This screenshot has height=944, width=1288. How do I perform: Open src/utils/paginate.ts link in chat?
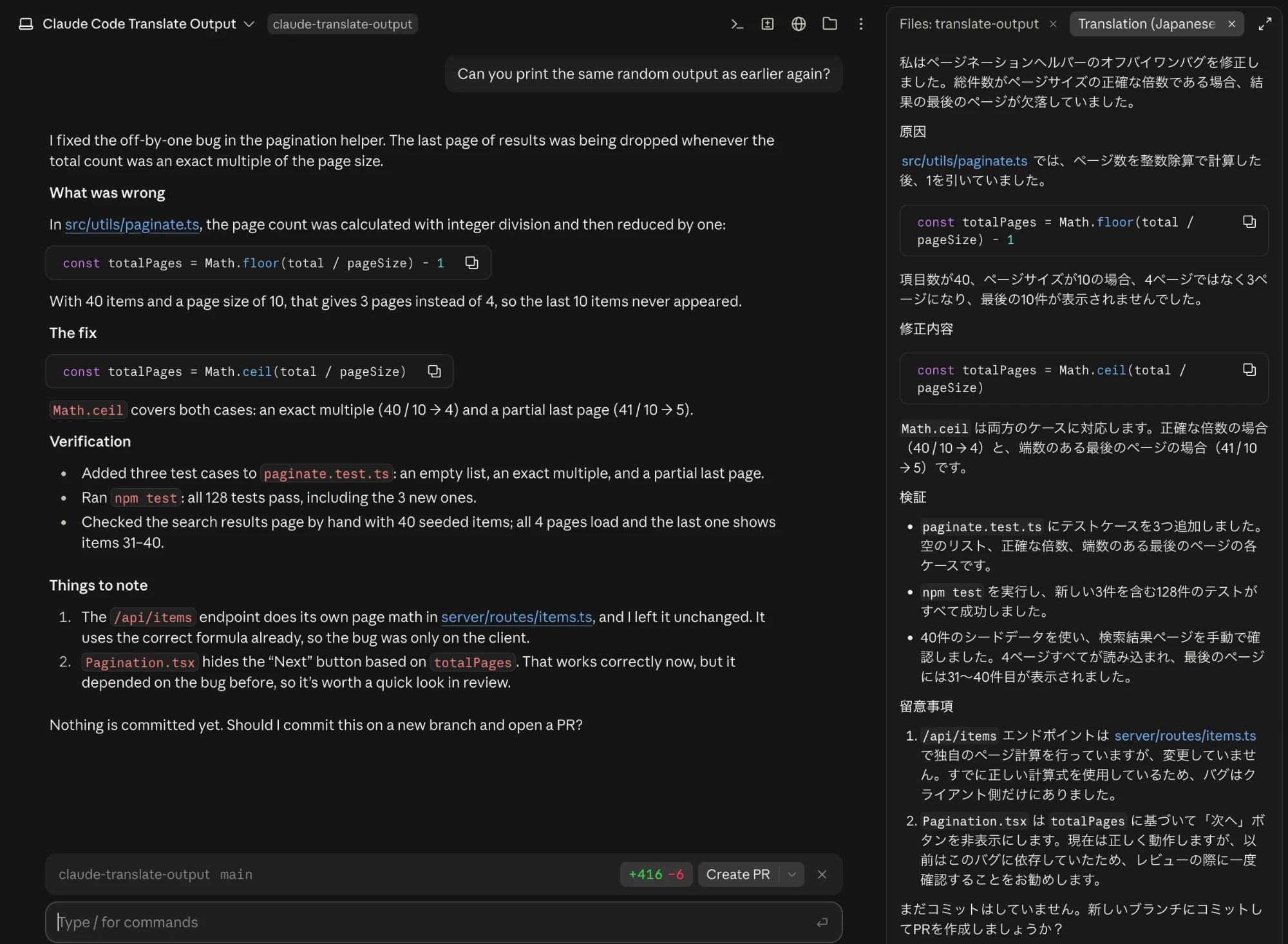[x=132, y=225]
